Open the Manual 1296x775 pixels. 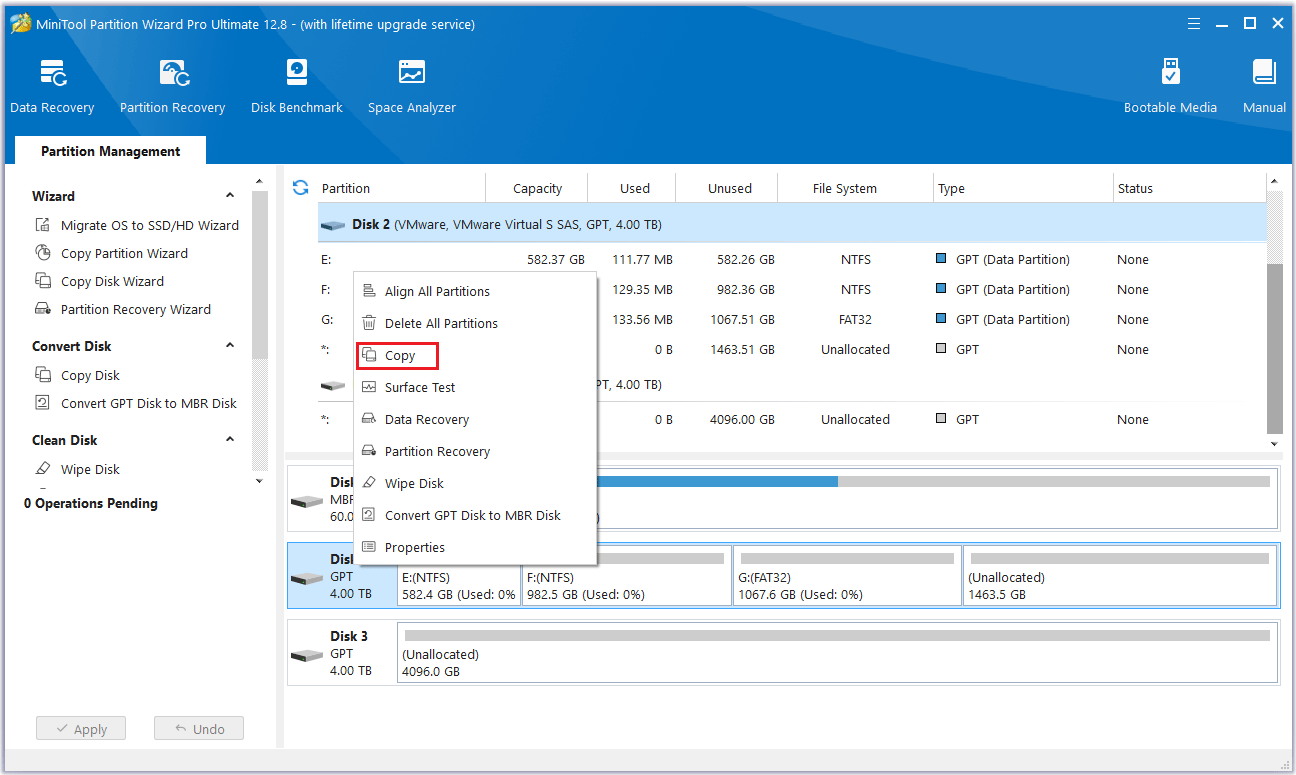point(1264,87)
